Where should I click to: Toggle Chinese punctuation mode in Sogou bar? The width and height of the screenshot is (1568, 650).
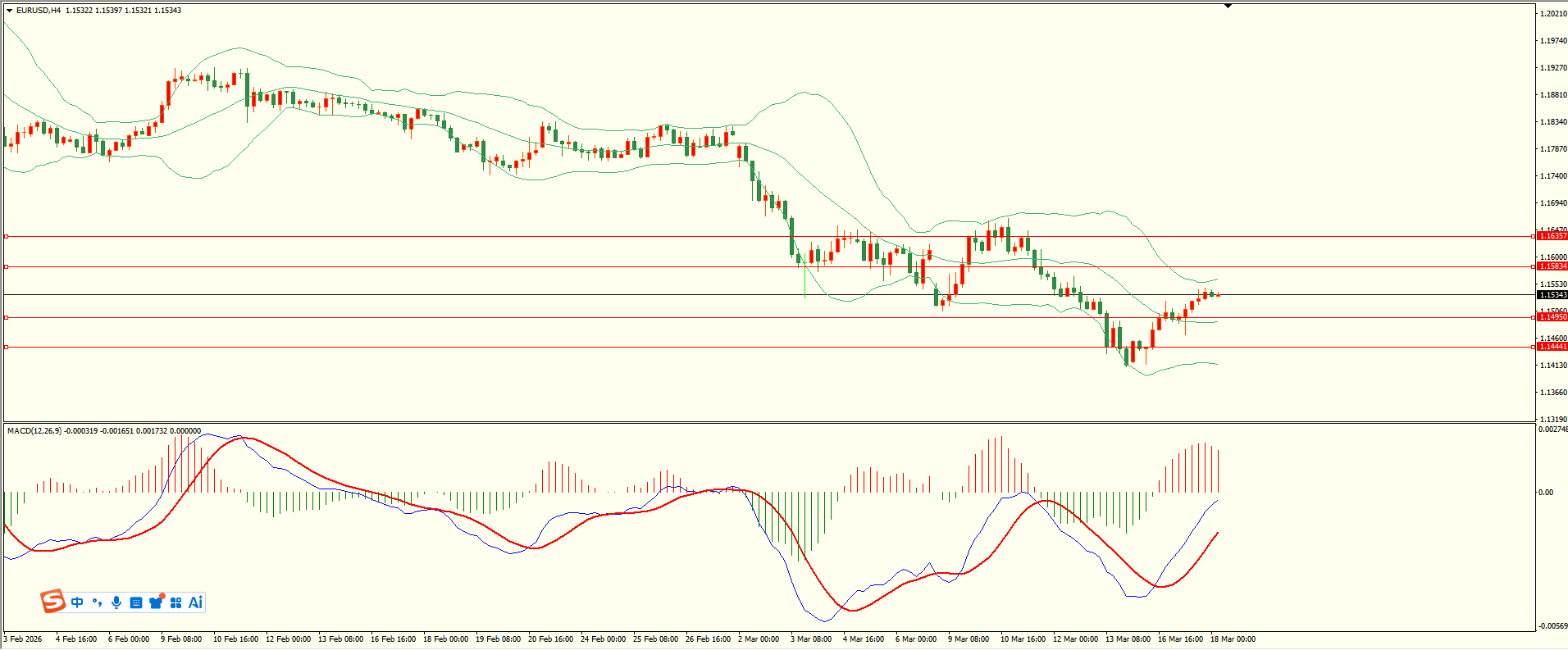(x=97, y=602)
